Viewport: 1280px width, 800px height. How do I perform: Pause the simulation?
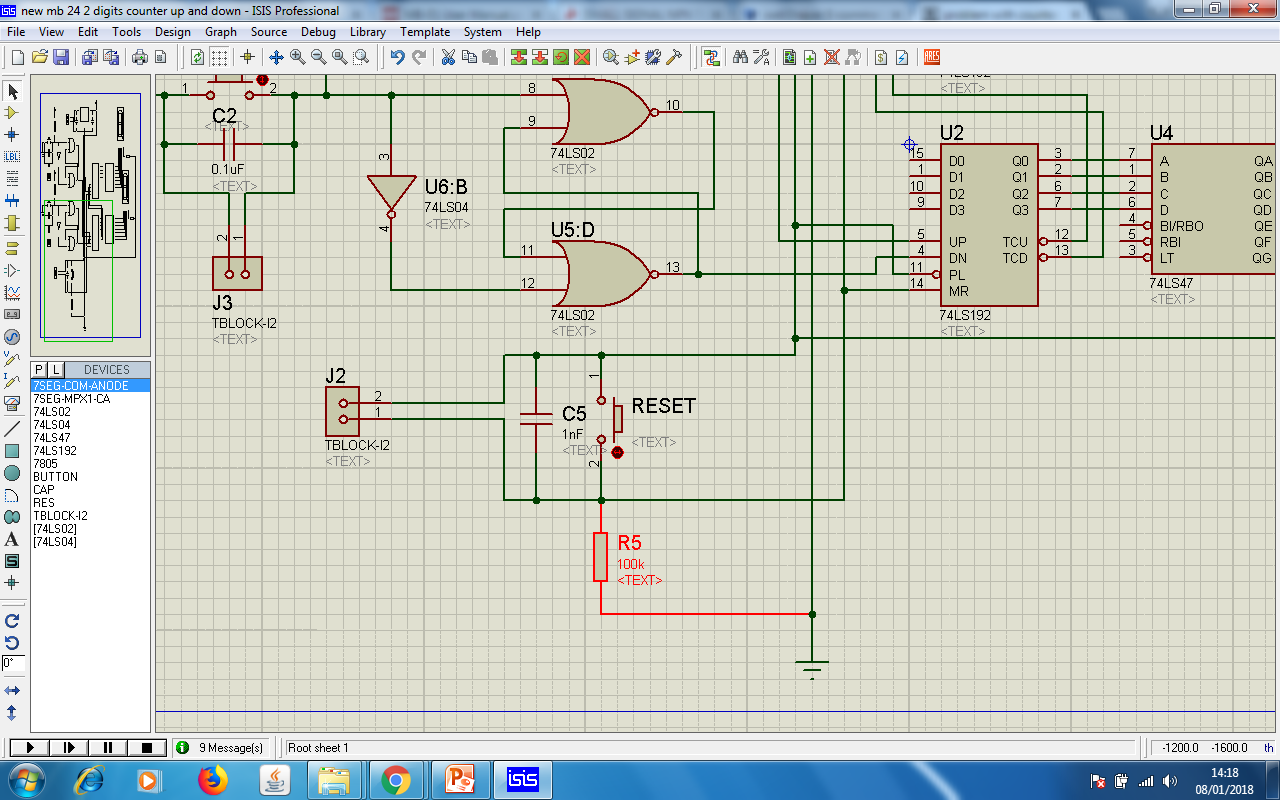tap(108, 747)
